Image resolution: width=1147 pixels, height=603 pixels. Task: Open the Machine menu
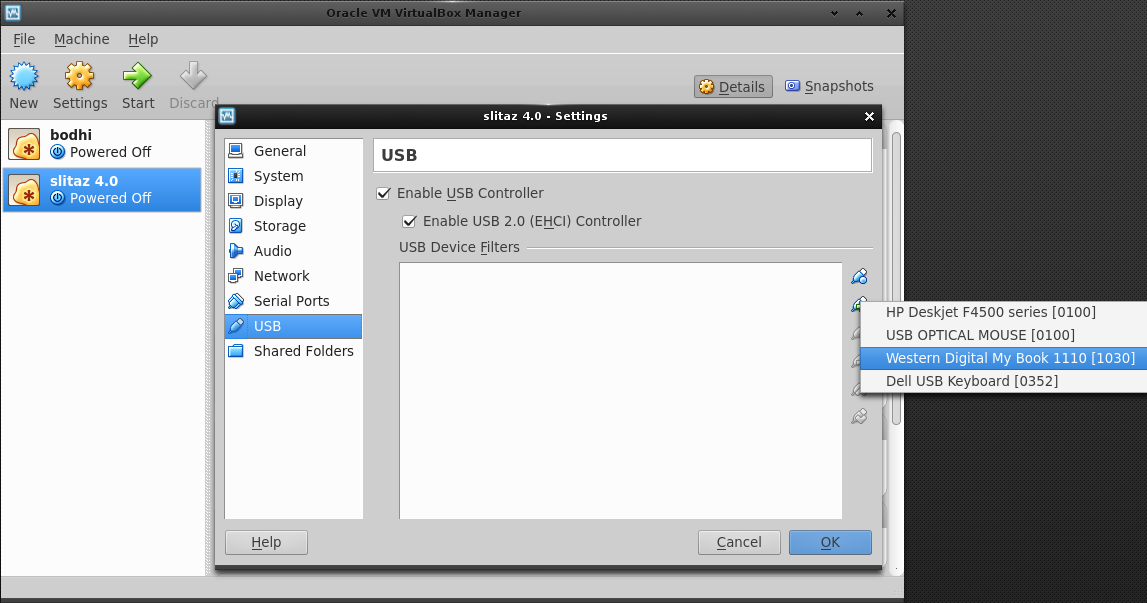tap(81, 39)
